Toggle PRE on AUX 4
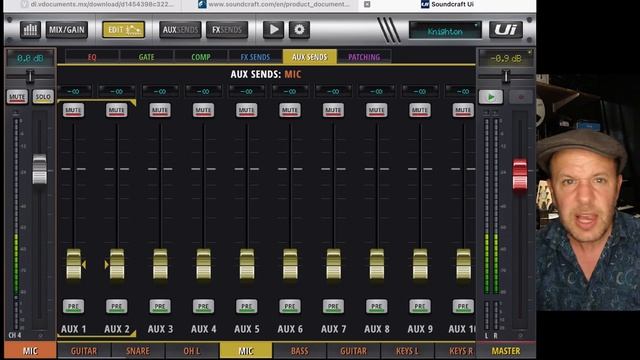This screenshot has height=360, width=640. (203, 307)
